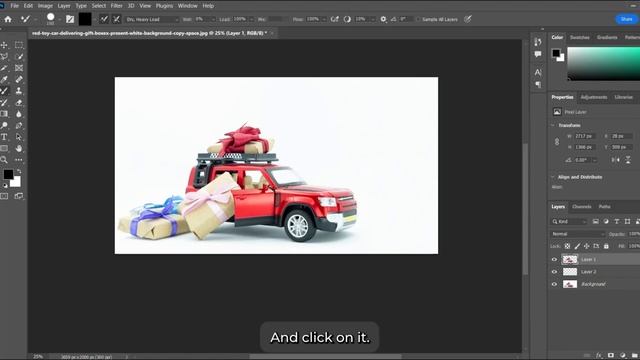The image size is (640, 360).
Task: Open the layer blend mode Normal dropdown
Action: (577, 234)
